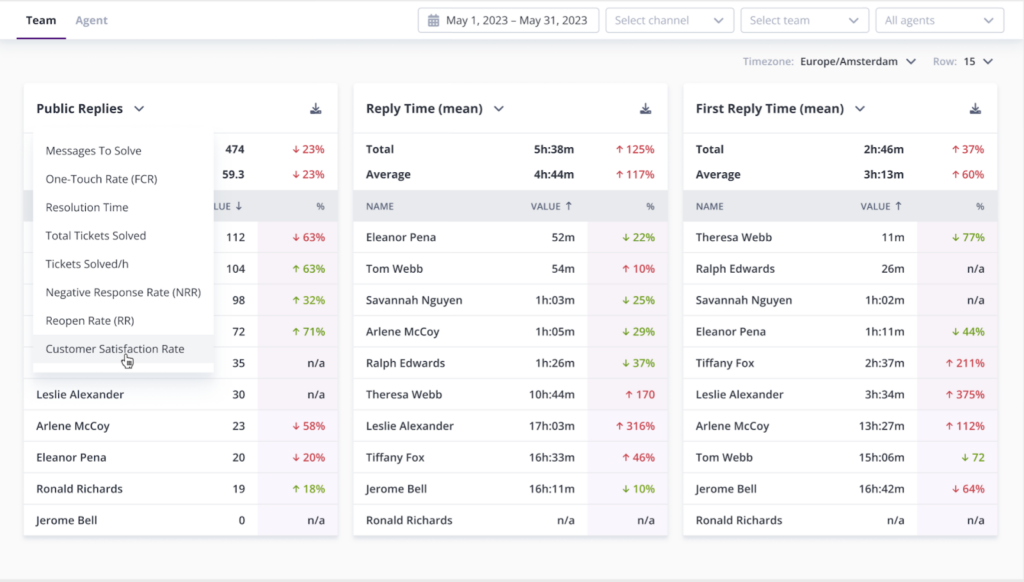Image resolution: width=1024 pixels, height=582 pixels.
Task: Select Messages To Solve metric
Action: 123,150
